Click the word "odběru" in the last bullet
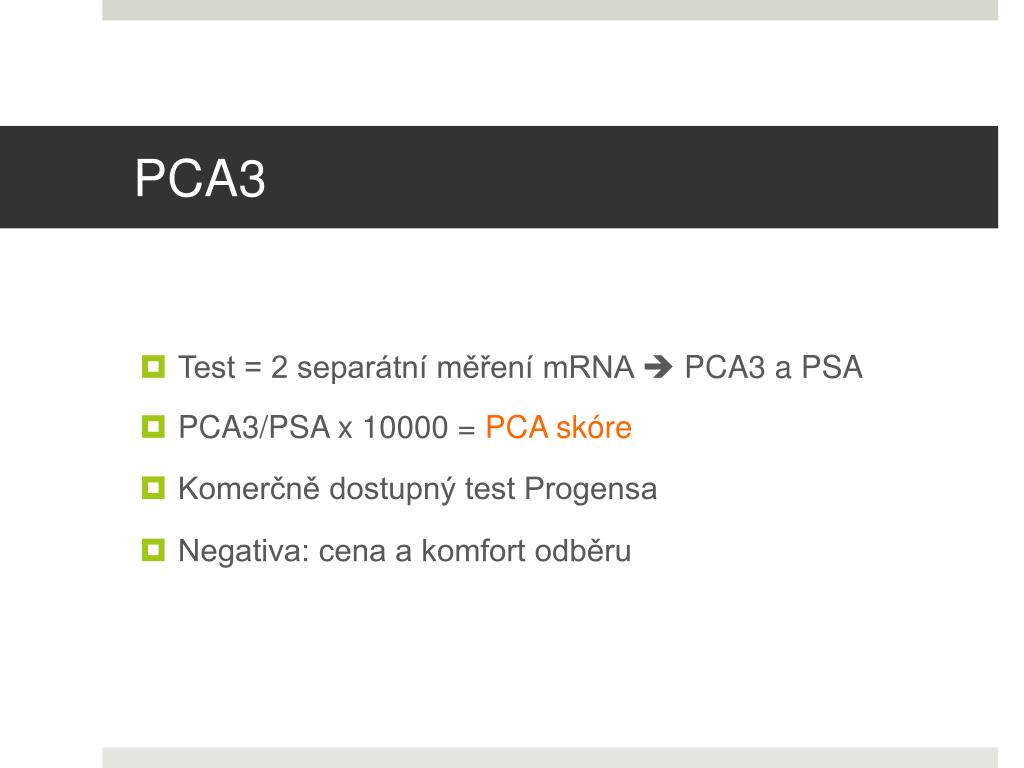 pyautogui.click(x=583, y=551)
